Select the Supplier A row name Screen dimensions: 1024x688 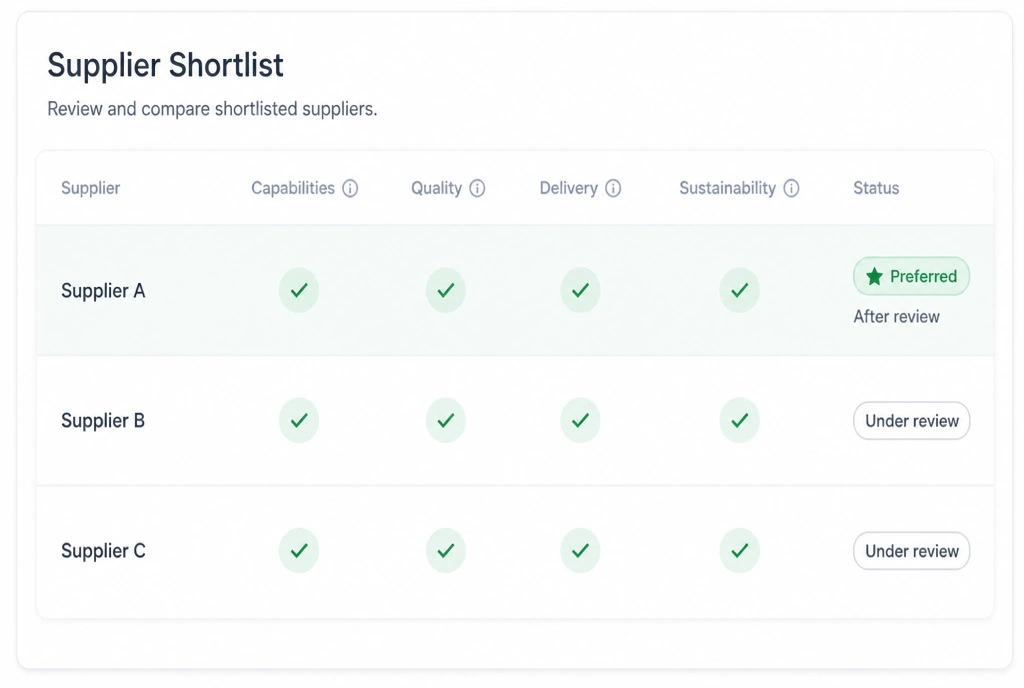pyautogui.click(x=103, y=291)
